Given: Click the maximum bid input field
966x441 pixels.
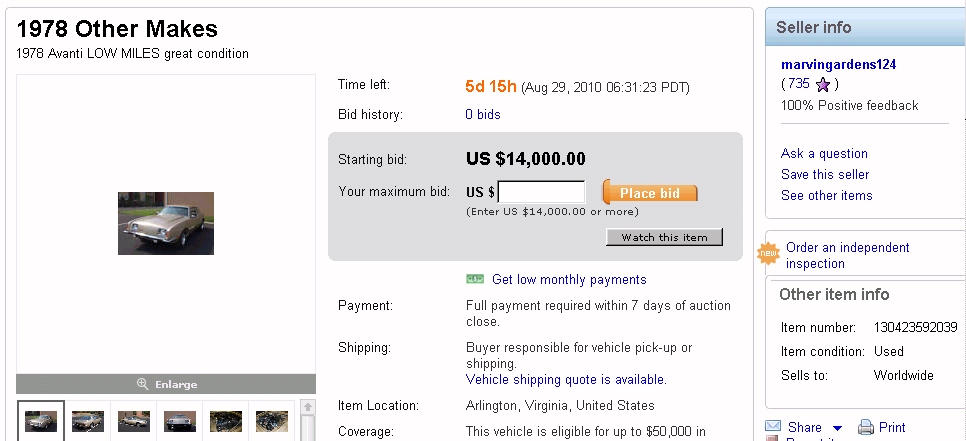Looking at the screenshot, I should 541,192.
